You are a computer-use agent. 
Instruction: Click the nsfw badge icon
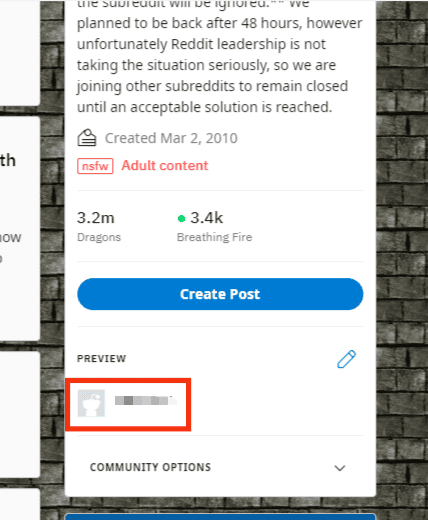[x=95, y=166]
